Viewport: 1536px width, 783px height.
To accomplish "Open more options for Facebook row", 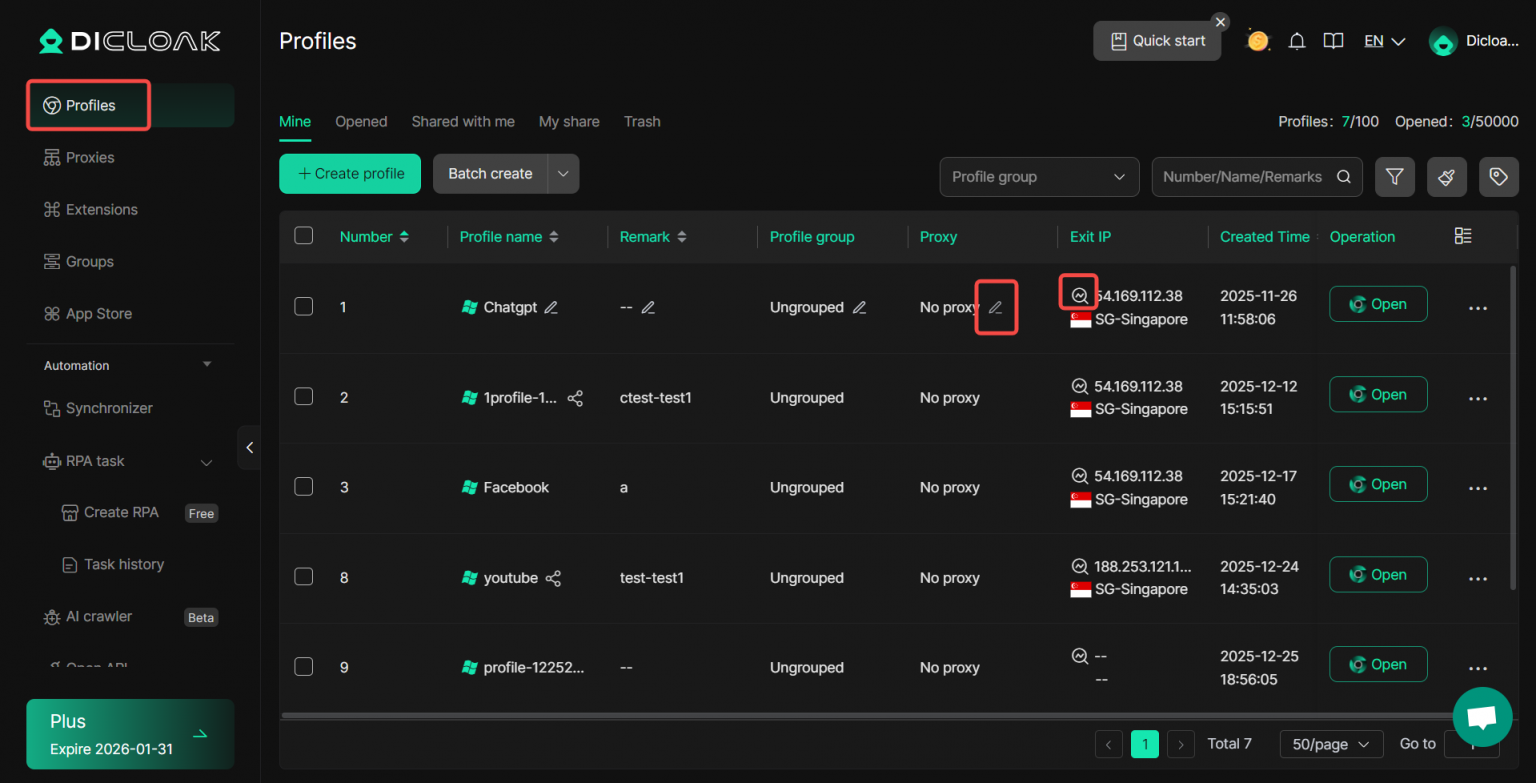I will coord(1478,488).
